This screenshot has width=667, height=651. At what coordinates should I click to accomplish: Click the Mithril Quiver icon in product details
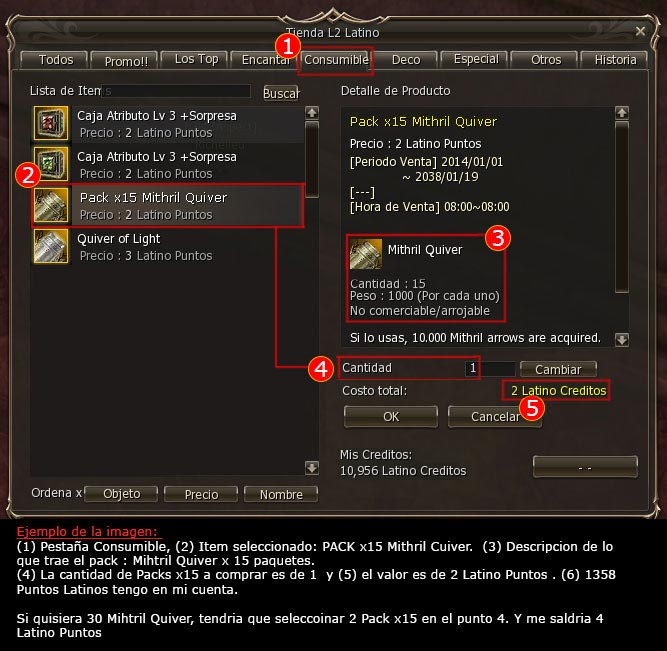tap(365, 254)
